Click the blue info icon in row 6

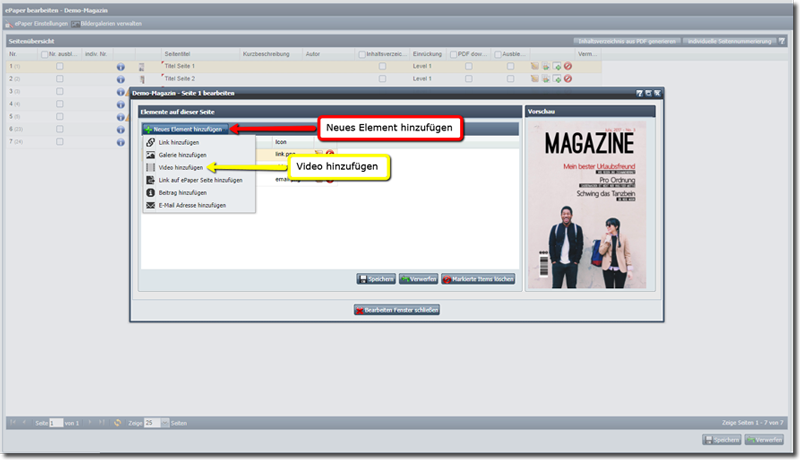click(120, 130)
